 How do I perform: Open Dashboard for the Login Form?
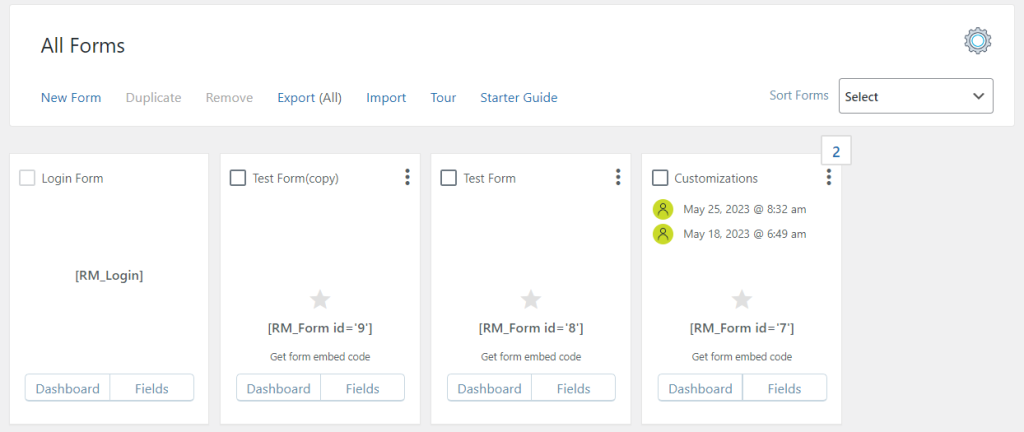coord(67,388)
